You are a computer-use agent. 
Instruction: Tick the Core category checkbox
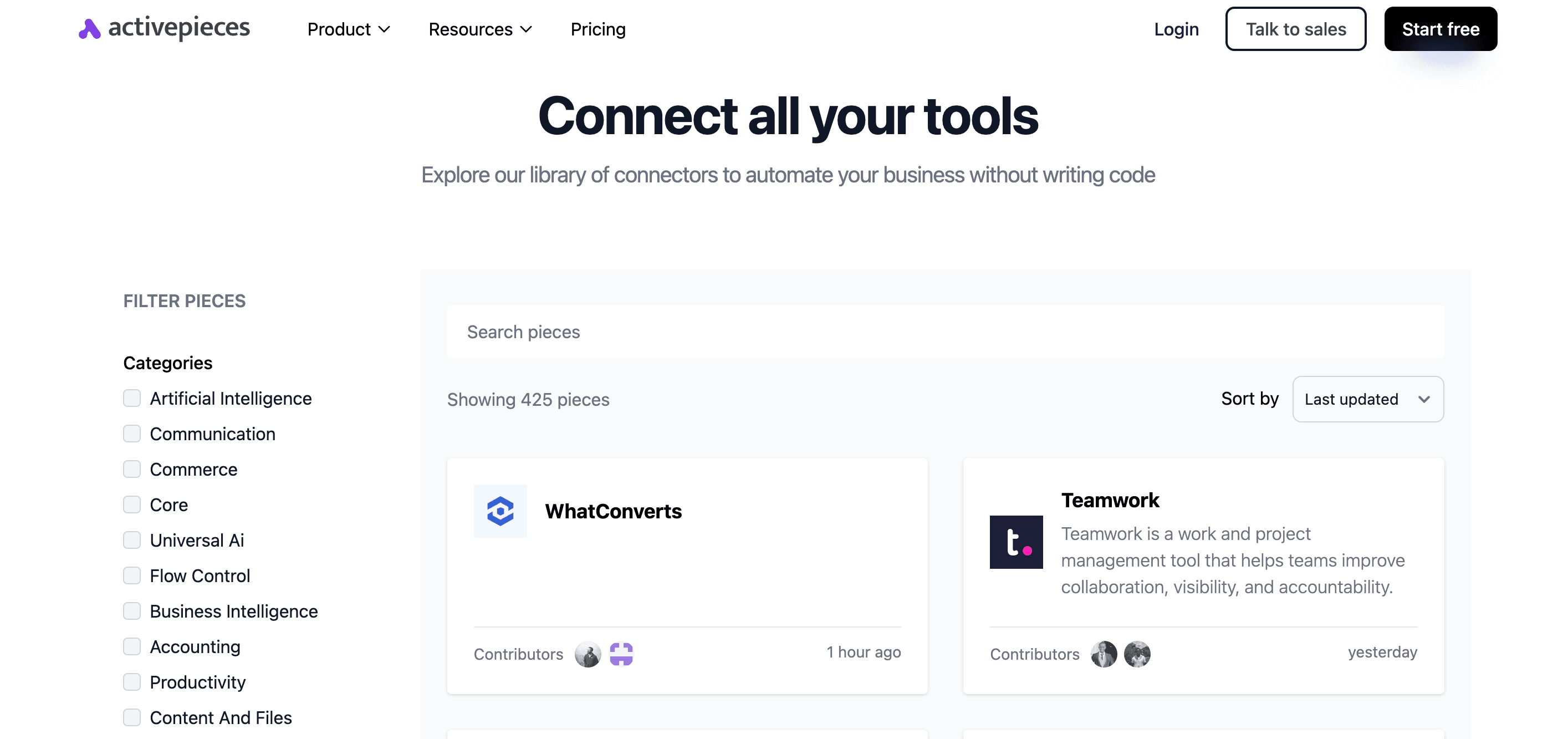coord(132,504)
